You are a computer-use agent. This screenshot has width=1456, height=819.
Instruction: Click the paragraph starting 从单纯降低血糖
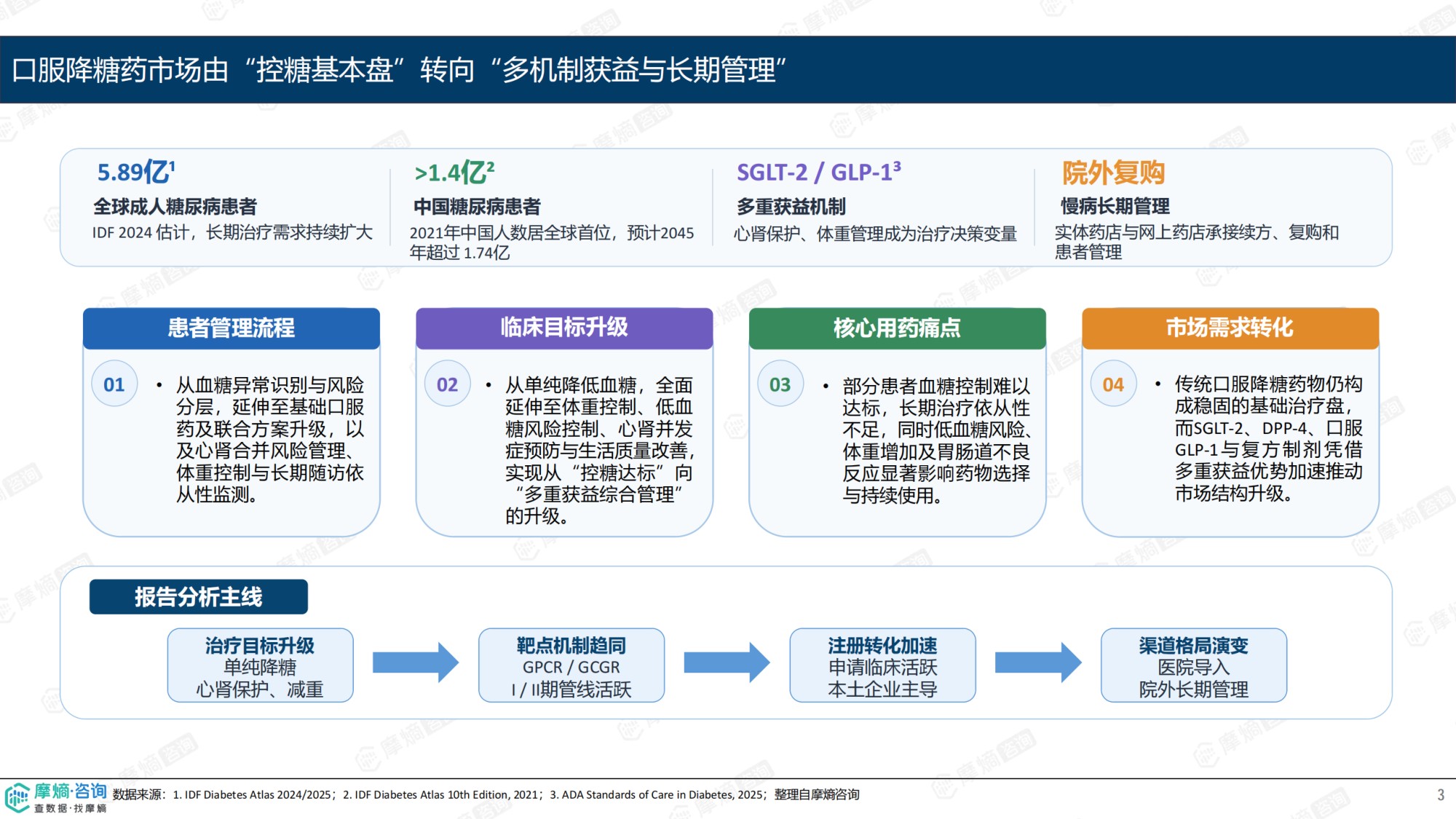click(x=600, y=451)
